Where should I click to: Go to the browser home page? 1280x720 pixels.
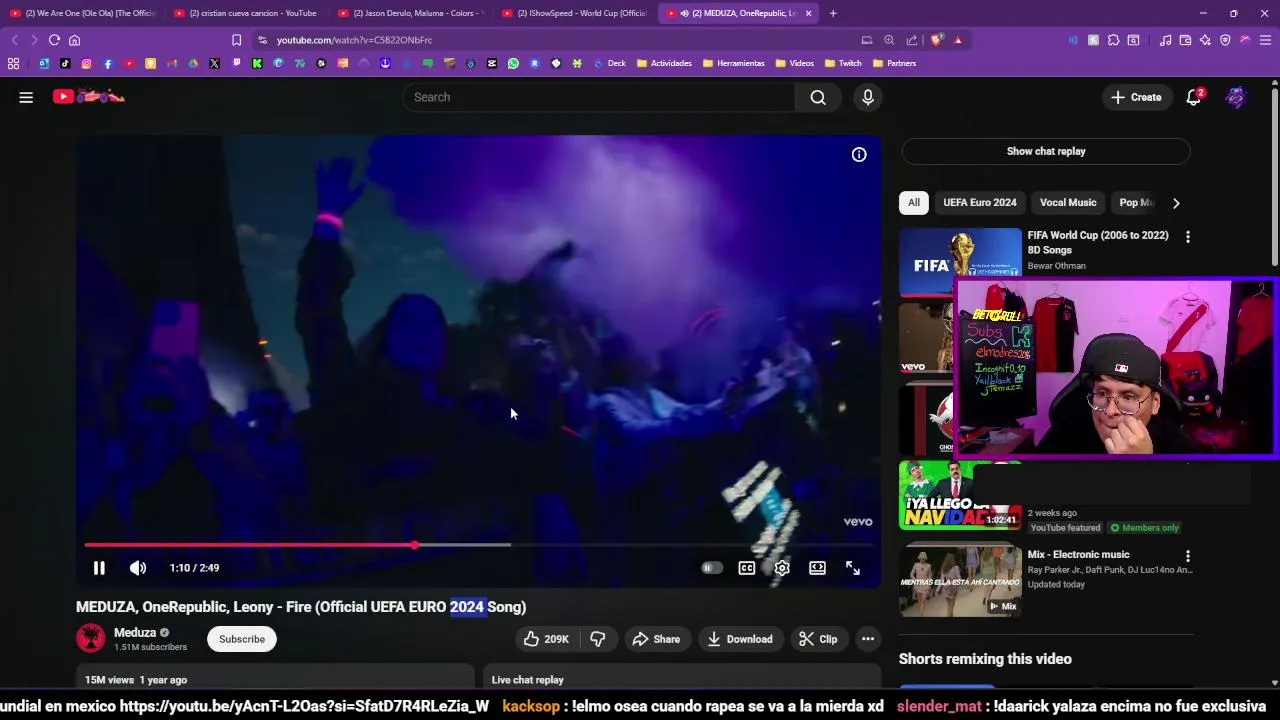coord(74,40)
